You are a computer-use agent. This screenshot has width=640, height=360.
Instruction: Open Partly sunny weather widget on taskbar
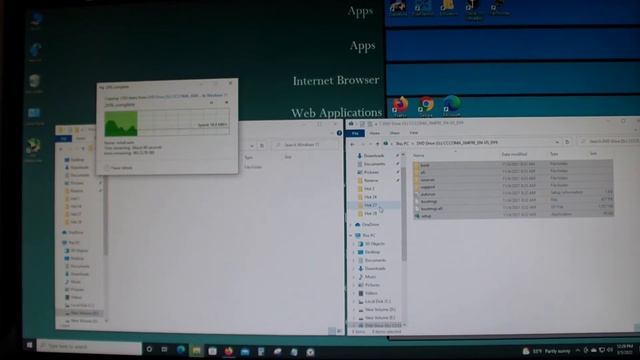pyautogui.click(x=546, y=351)
